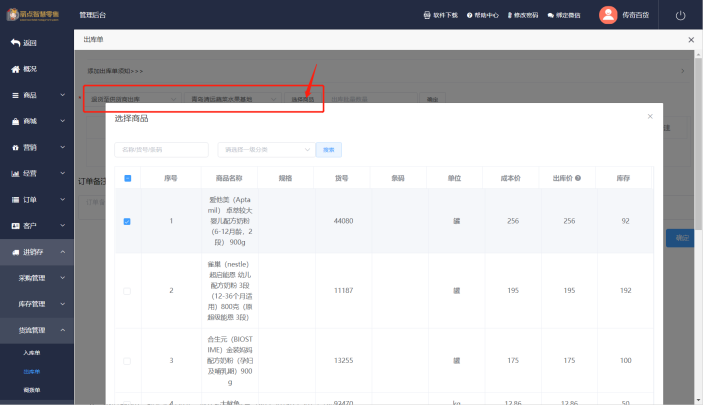The image size is (703, 406).
Task: Click product code 44080 cell
Action: pyautogui.click(x=343, y=221)
